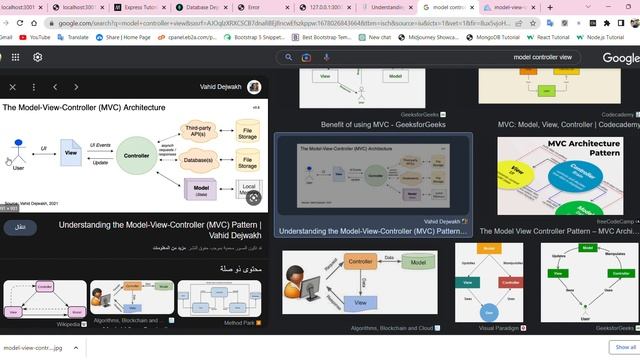Switch to the Error tab
This screenshot has height=360, width=640.
click(263, 7)
